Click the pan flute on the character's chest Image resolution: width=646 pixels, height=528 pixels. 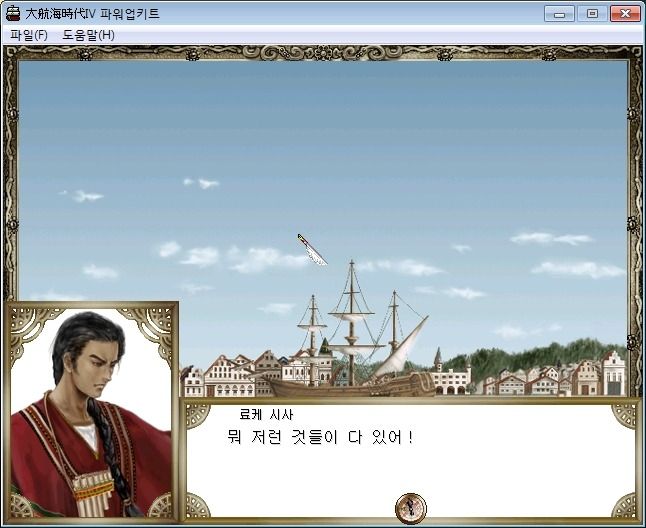tap(94, 493)
